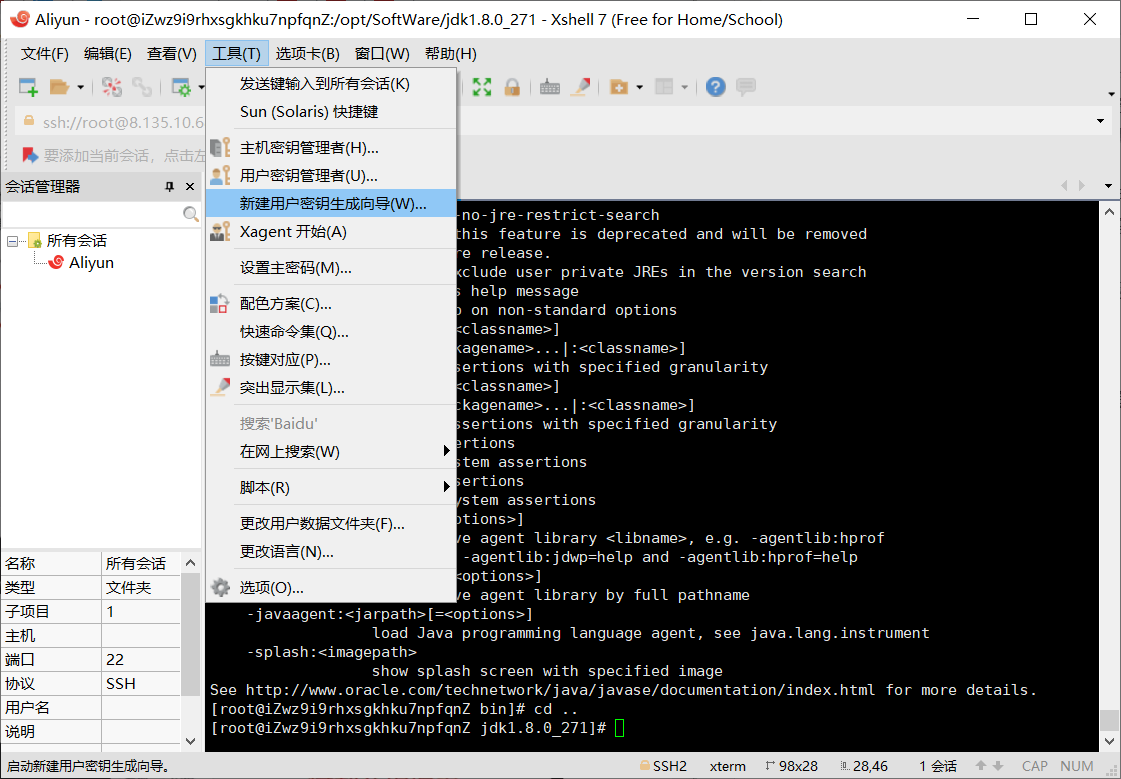Open 配色方案(C)... menu entry
The height and width of the screenshot is (779, 1121).
pyautogui.click(x=331, y=304)
